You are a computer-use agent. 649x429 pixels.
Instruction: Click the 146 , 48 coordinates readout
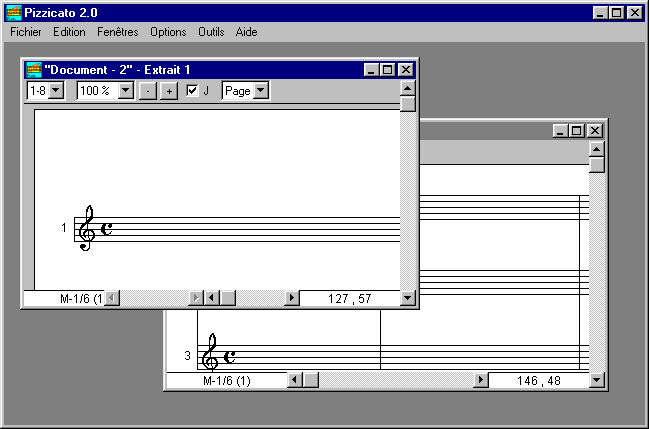pos(538,381)
